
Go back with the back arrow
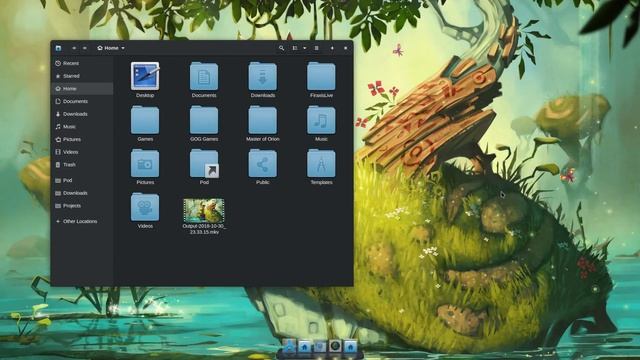[74, 48]
